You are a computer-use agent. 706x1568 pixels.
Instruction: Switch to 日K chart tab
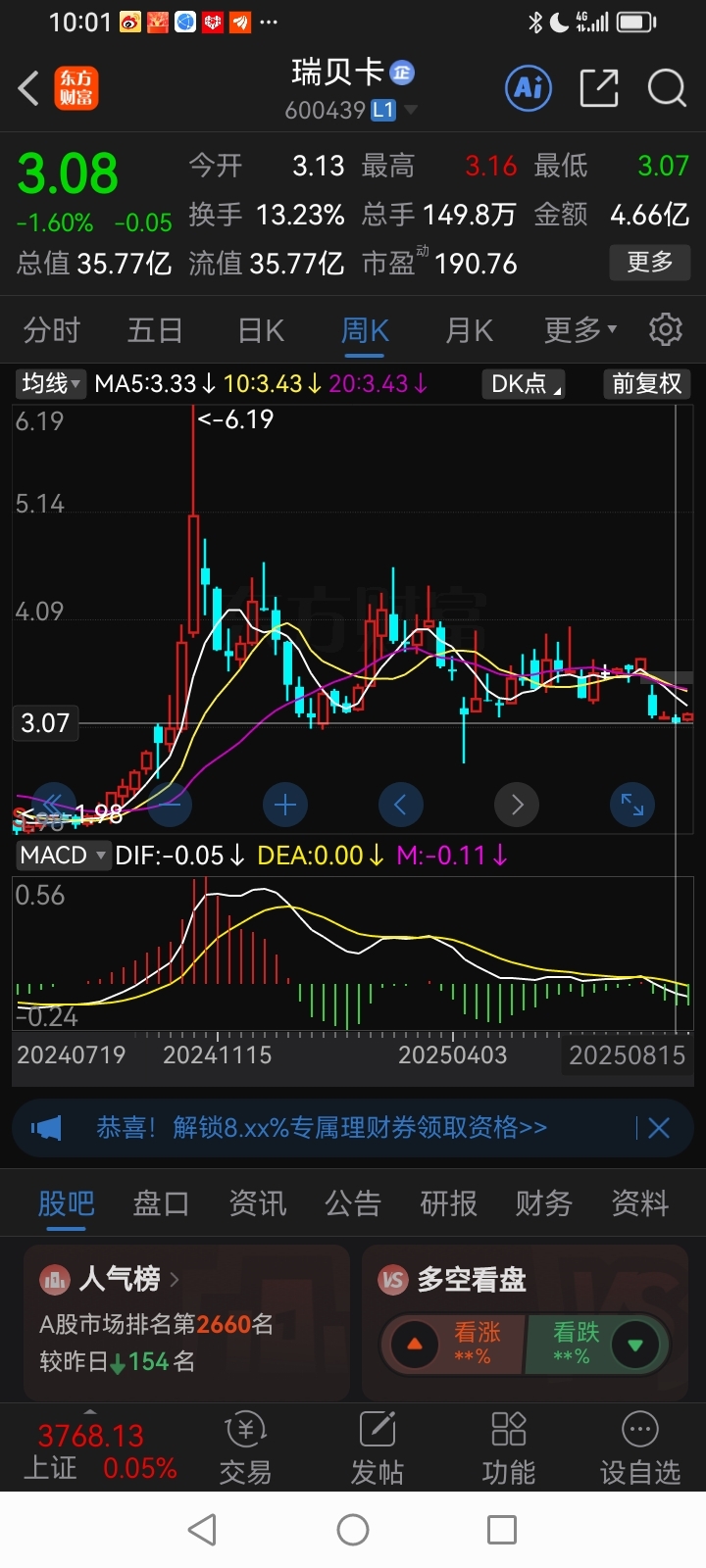pyautogui.click(x=261, y=330)
